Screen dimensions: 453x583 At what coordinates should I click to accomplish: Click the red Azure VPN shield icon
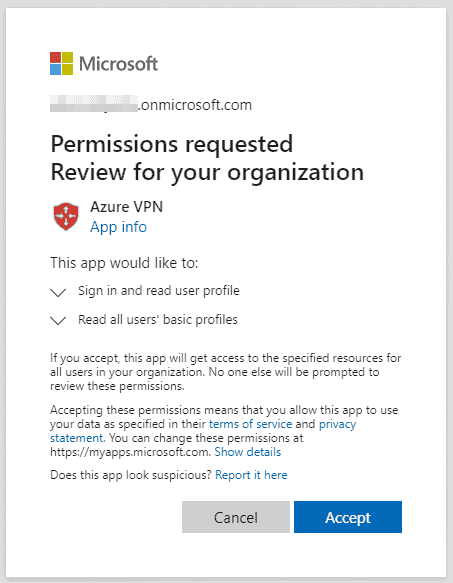pyautogui.click(x=66, y=216)
